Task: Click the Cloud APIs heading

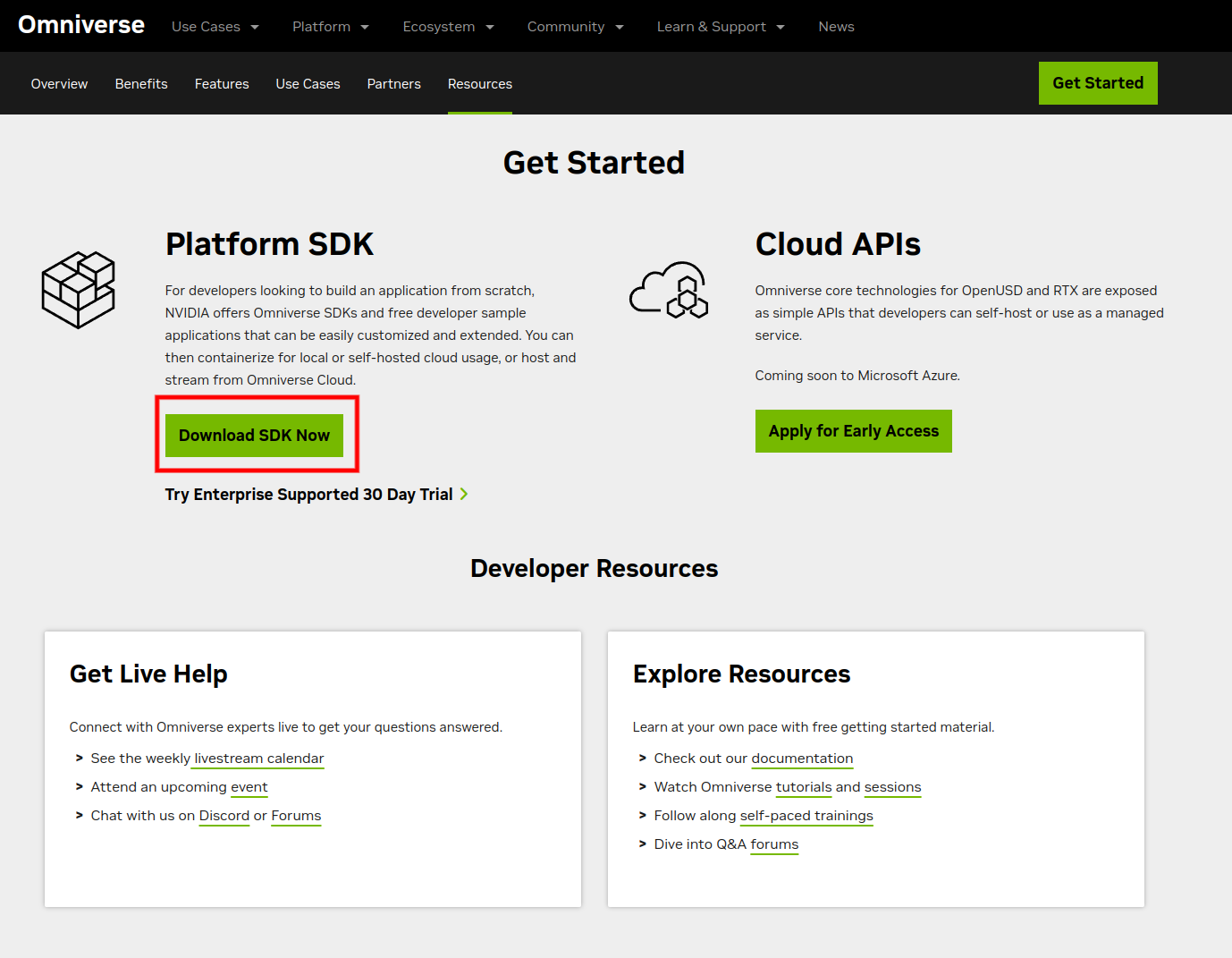Action: coord(838,244)
